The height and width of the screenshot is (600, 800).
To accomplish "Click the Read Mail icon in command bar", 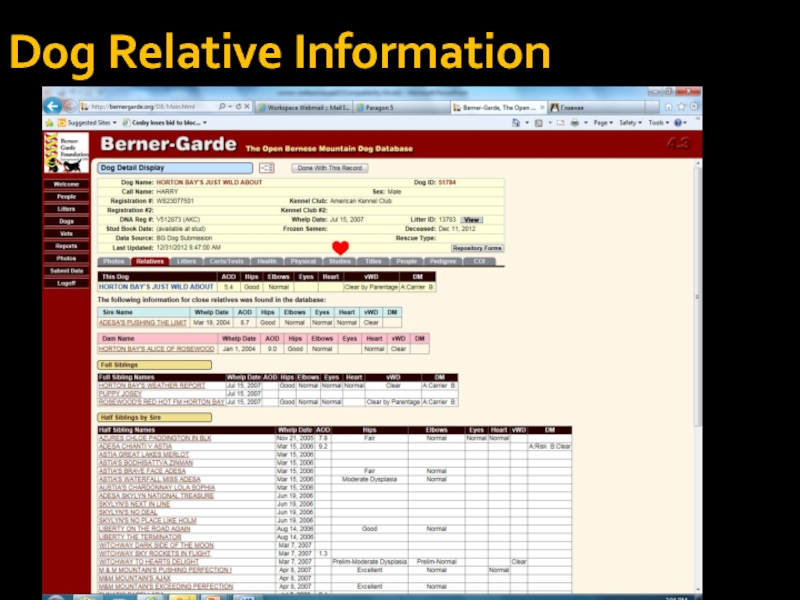I will point(560,123).
